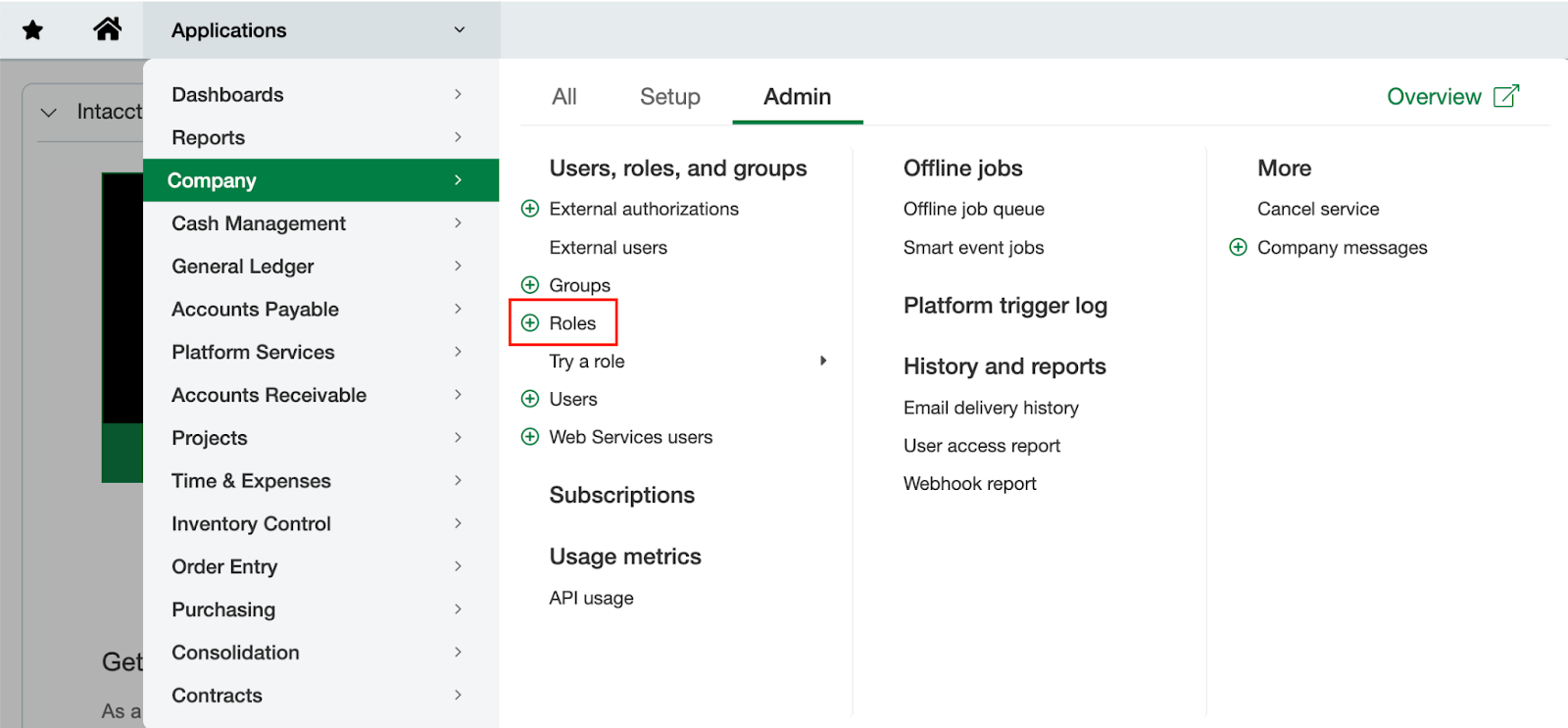Open External users link
Image resolution: width=1568 pixels, height=728 pixels.
coord(608,248)
